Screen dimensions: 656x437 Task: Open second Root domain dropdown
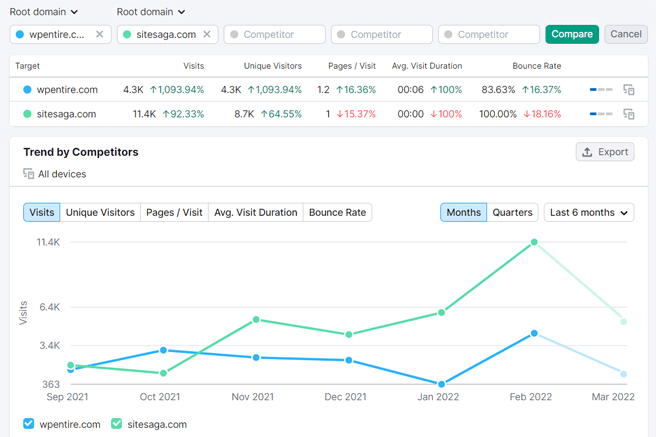click(x=151, y=12)
